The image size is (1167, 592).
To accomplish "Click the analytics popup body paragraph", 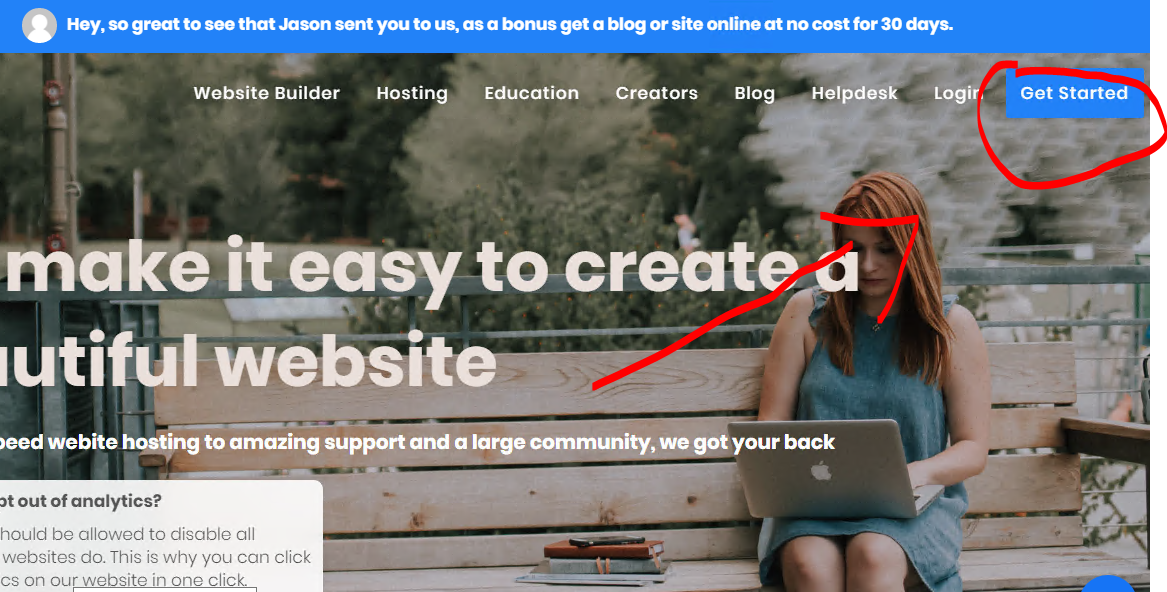I will pyautogui.click(x=156, y=557).
